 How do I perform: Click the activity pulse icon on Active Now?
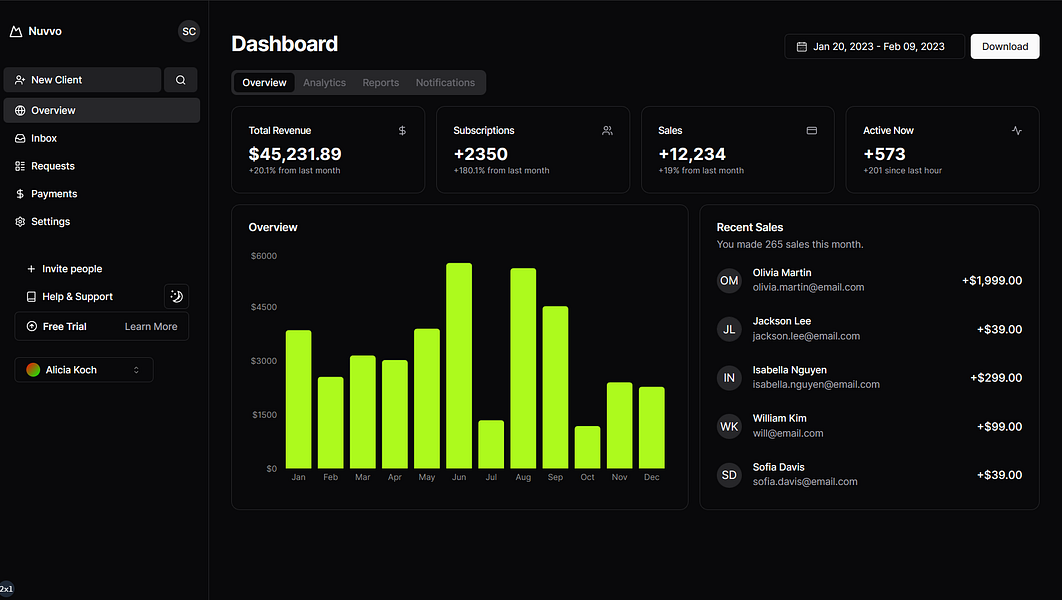1017,130
